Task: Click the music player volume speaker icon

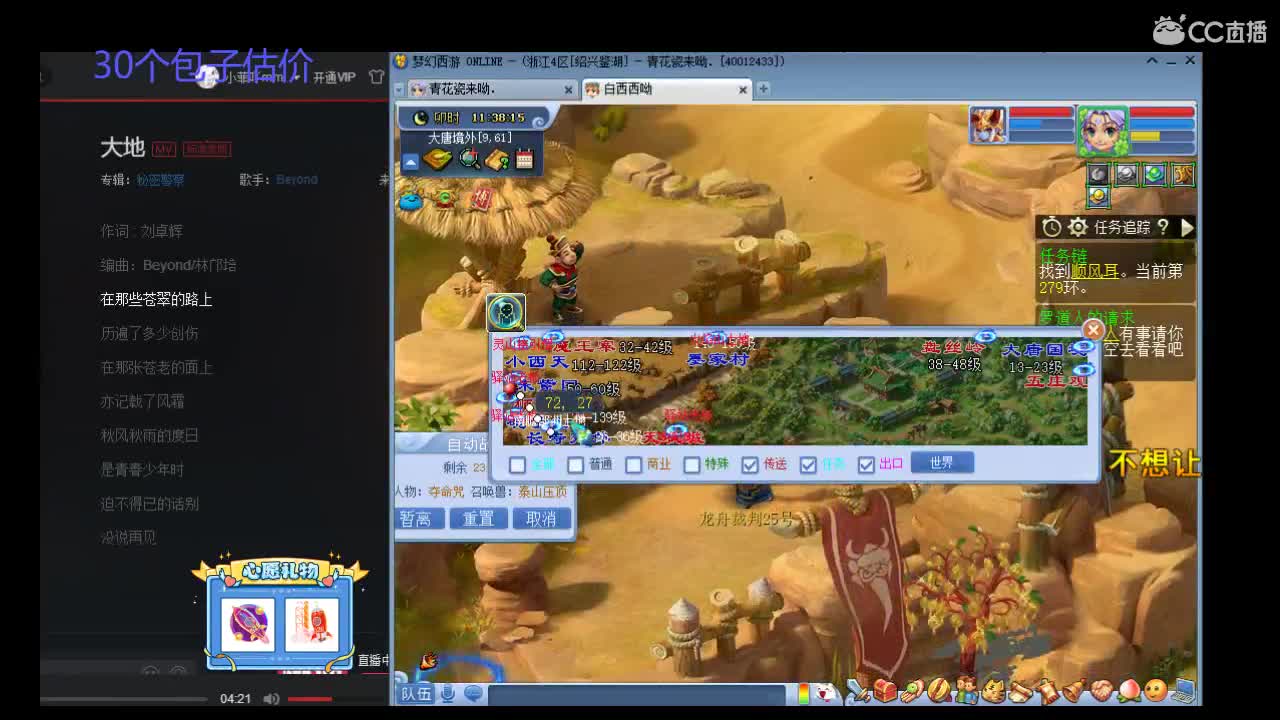Action: (271, 699)
